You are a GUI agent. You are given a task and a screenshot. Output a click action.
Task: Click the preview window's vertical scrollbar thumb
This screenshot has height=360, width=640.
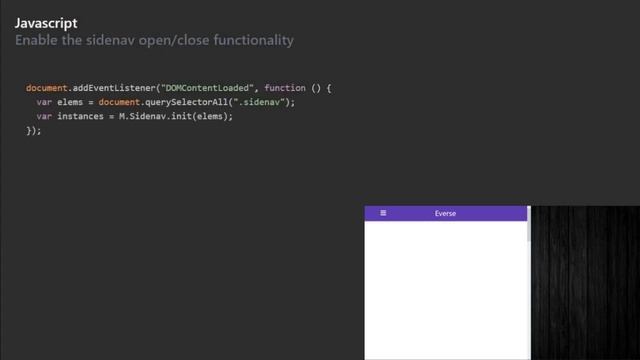[529, 224]
